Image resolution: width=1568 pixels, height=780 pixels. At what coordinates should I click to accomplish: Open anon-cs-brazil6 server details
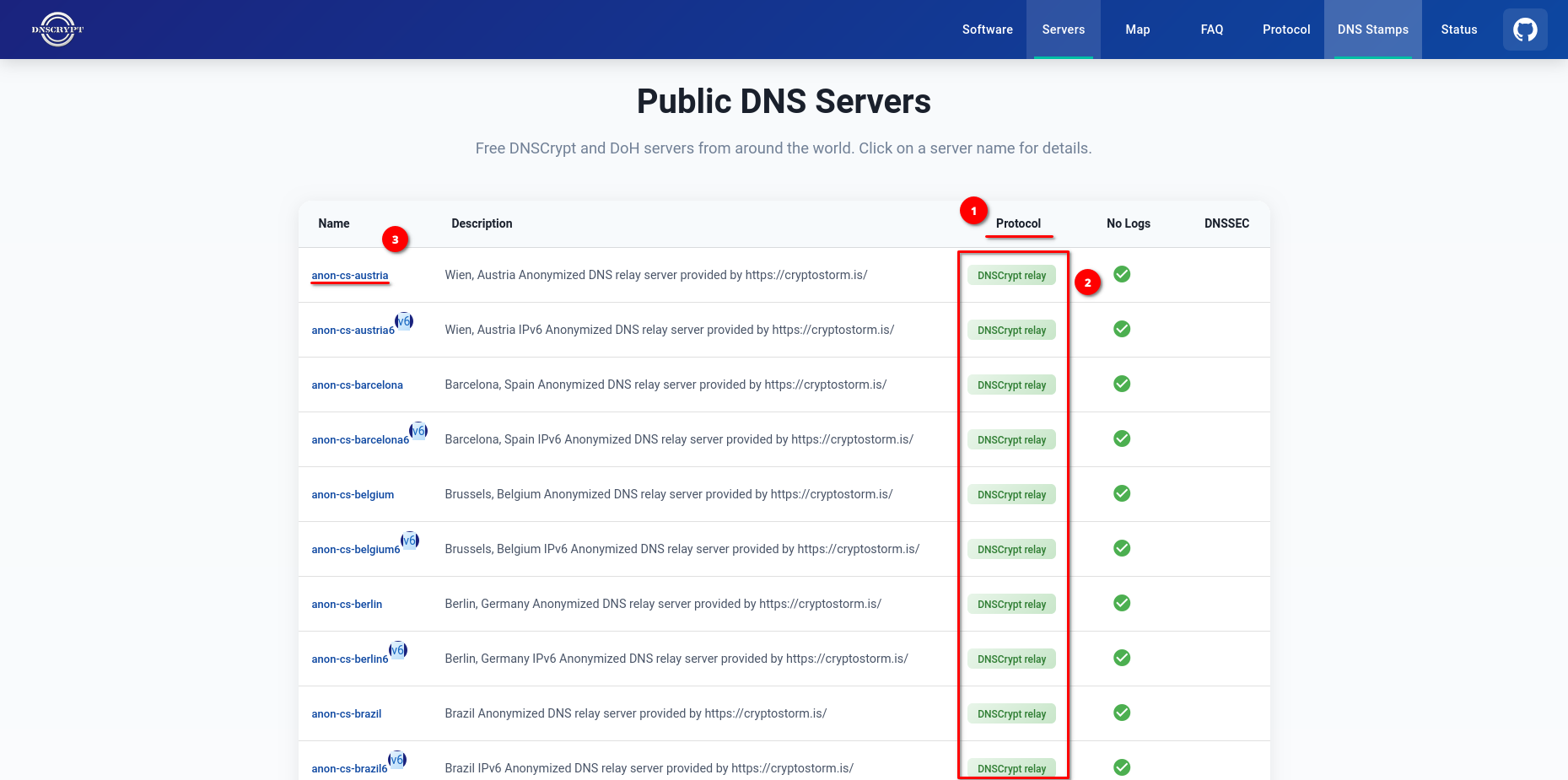click(349, 769)
